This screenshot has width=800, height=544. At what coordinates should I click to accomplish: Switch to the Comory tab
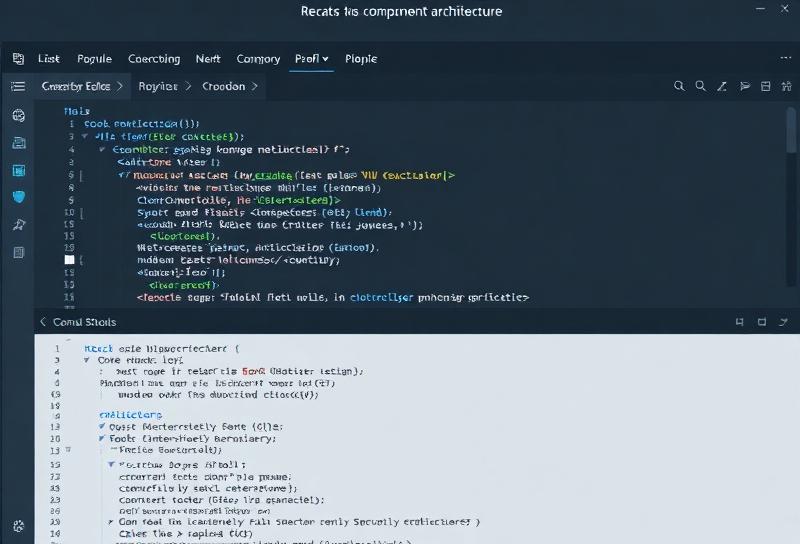click(x=258, y=59)
